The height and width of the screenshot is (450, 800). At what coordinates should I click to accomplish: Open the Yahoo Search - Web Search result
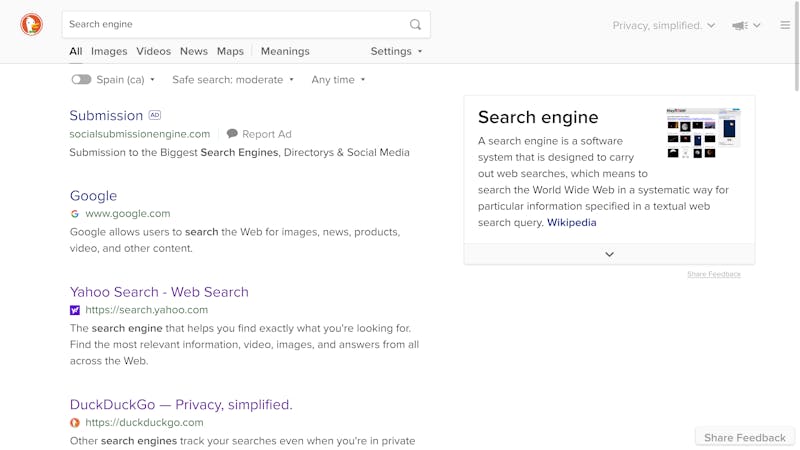click(159, 292)
